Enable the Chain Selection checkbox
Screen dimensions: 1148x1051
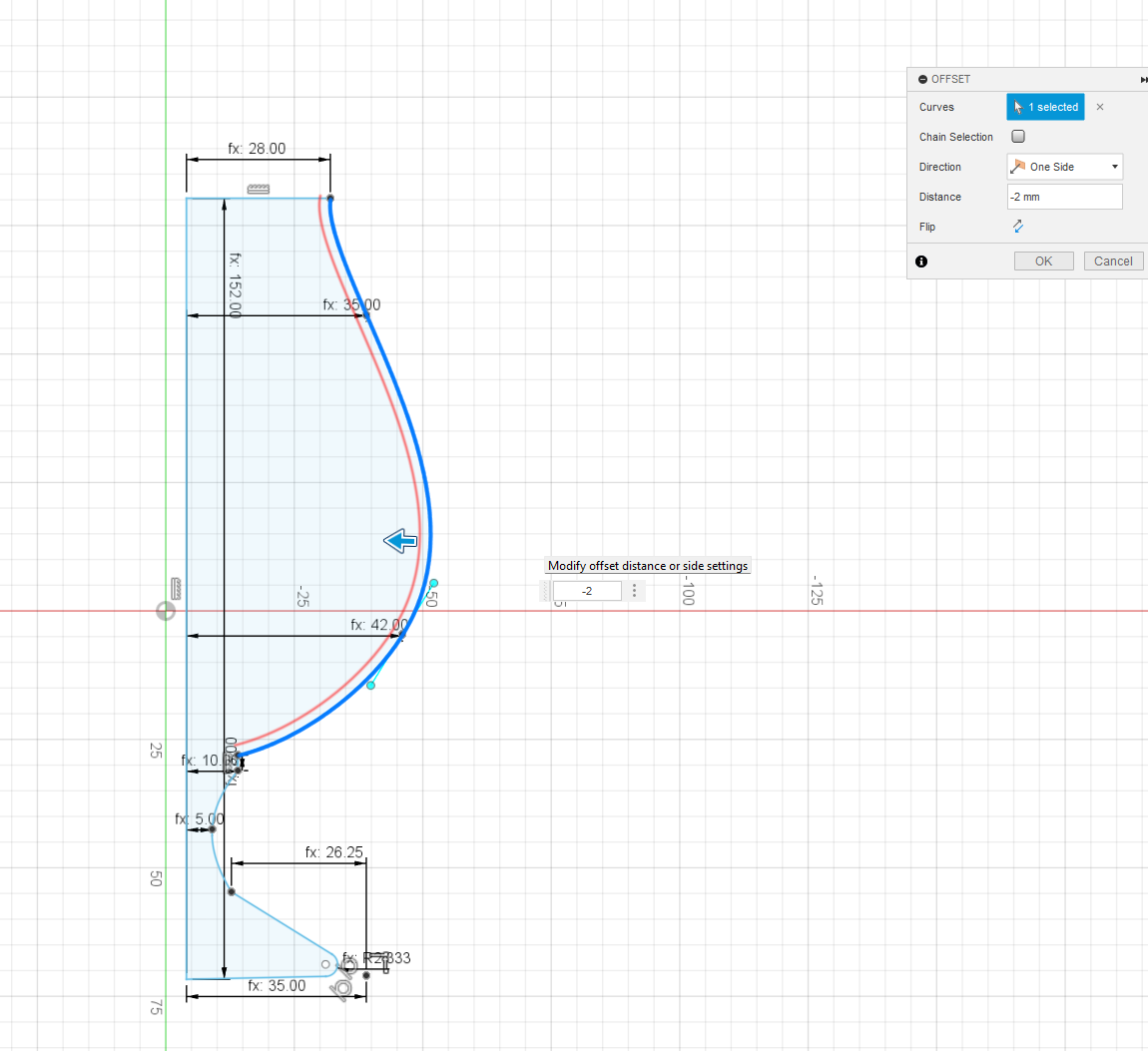tap(1018, 137)
